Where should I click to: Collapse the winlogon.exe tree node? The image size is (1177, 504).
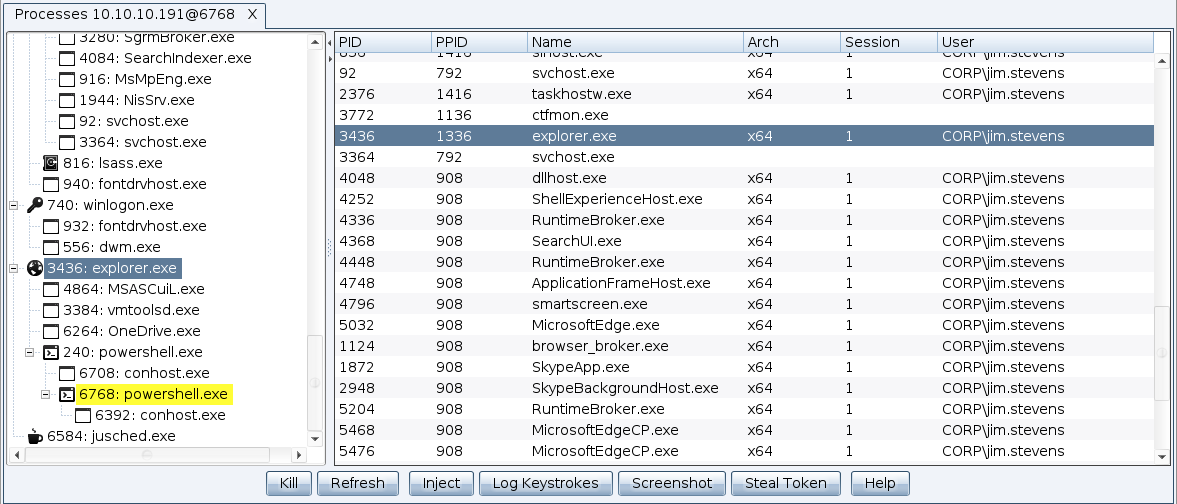pyautogui.click(x=14, y=205)
